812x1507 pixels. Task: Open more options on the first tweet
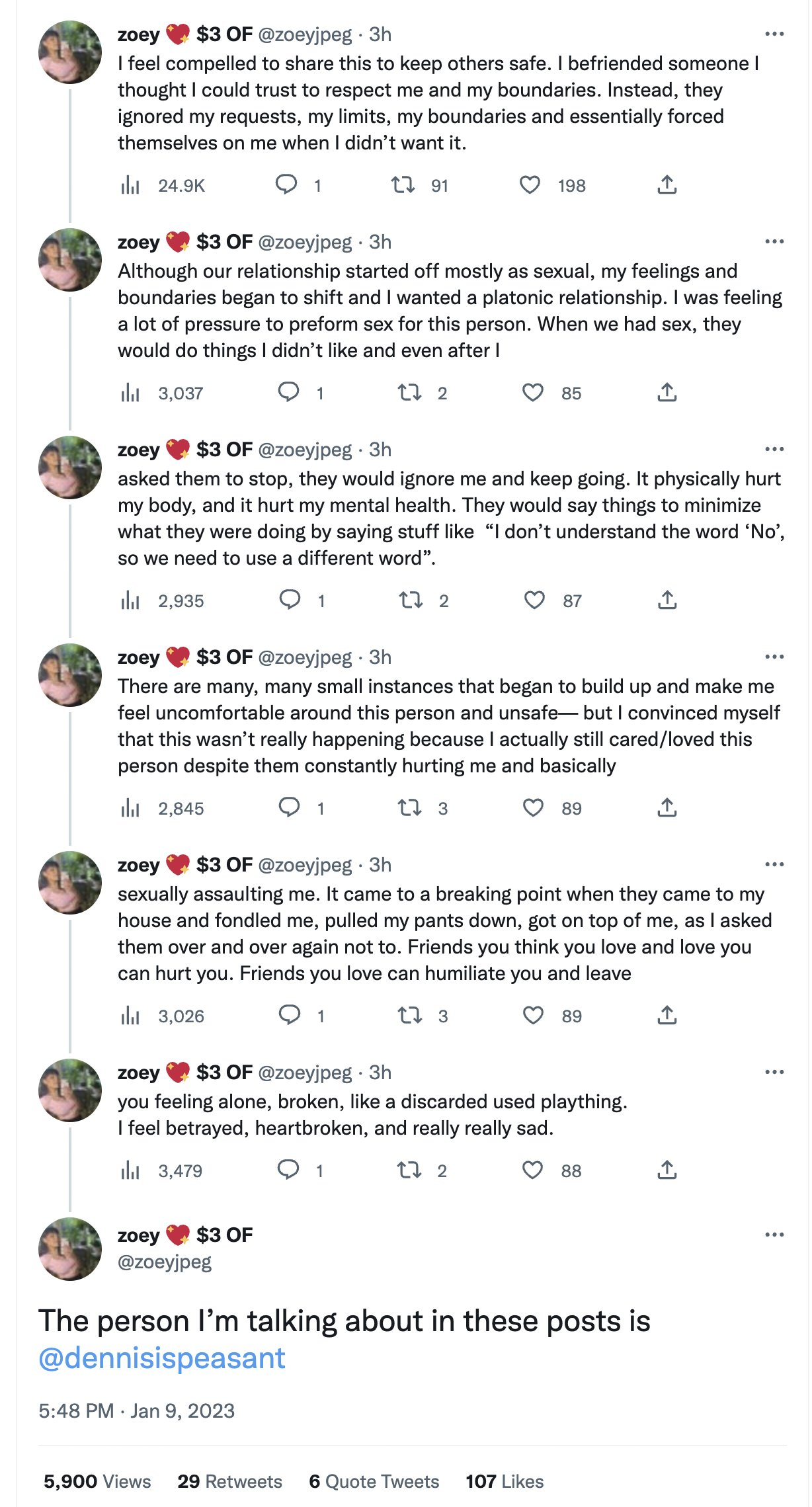[x=774, y=34]
